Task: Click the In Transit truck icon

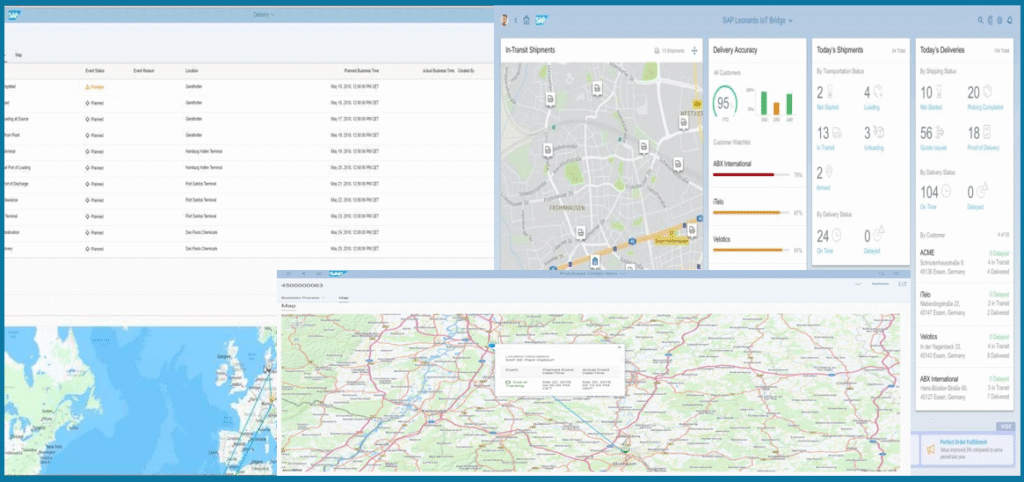Action: click(836, 133)
